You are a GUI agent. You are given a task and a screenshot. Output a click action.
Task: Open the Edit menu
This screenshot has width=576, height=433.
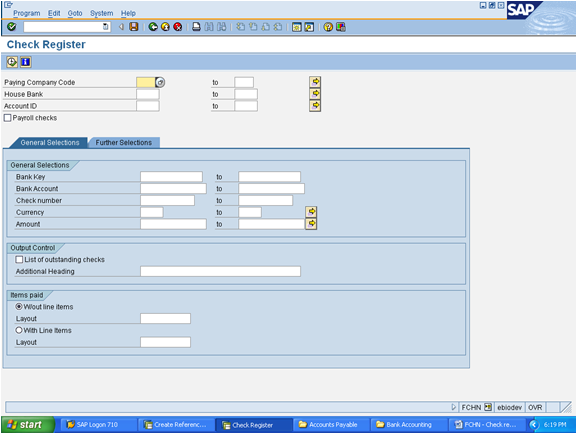(x=54, y=13)
